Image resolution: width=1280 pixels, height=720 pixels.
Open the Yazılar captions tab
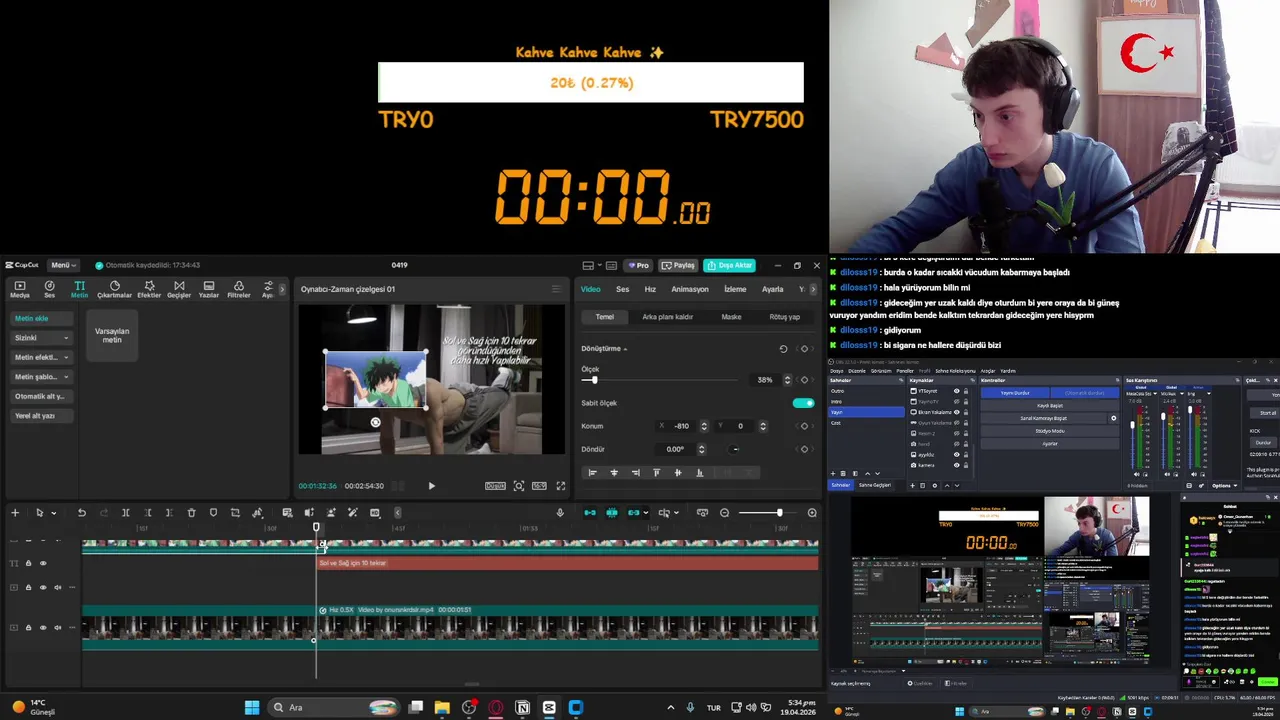(x=209, y=289)
